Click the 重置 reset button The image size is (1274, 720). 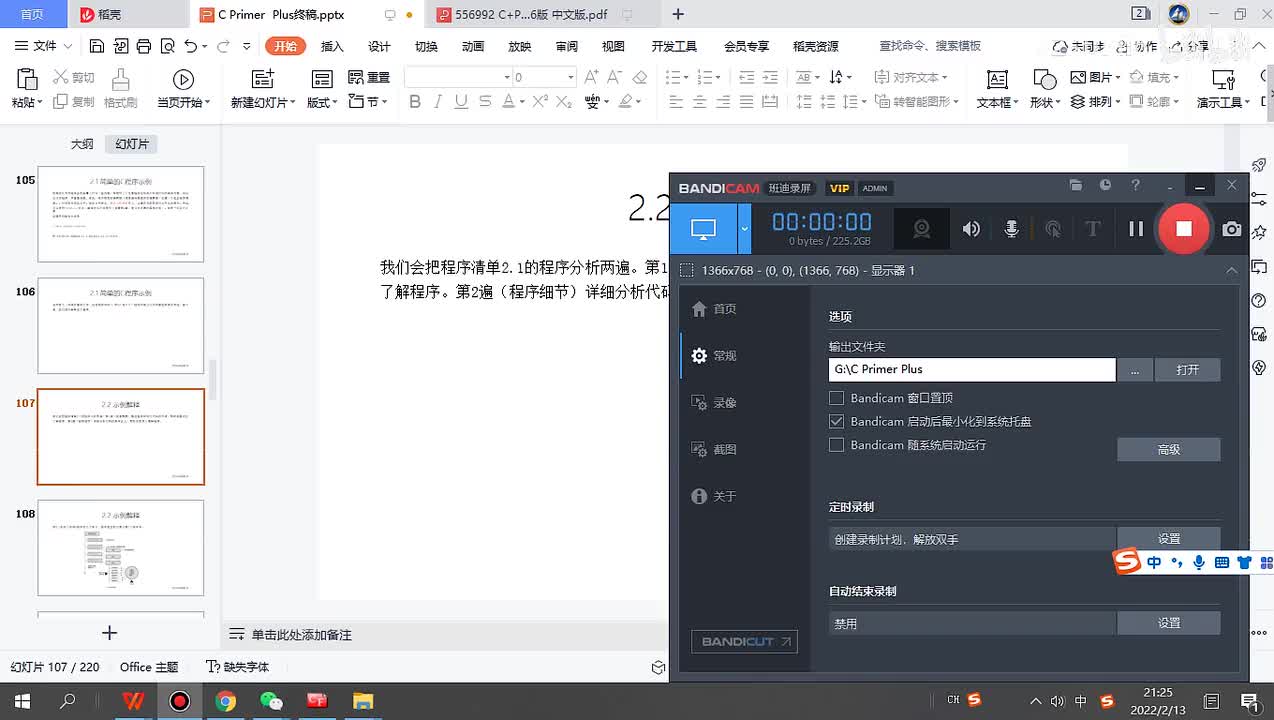click(x=369, y=77)
